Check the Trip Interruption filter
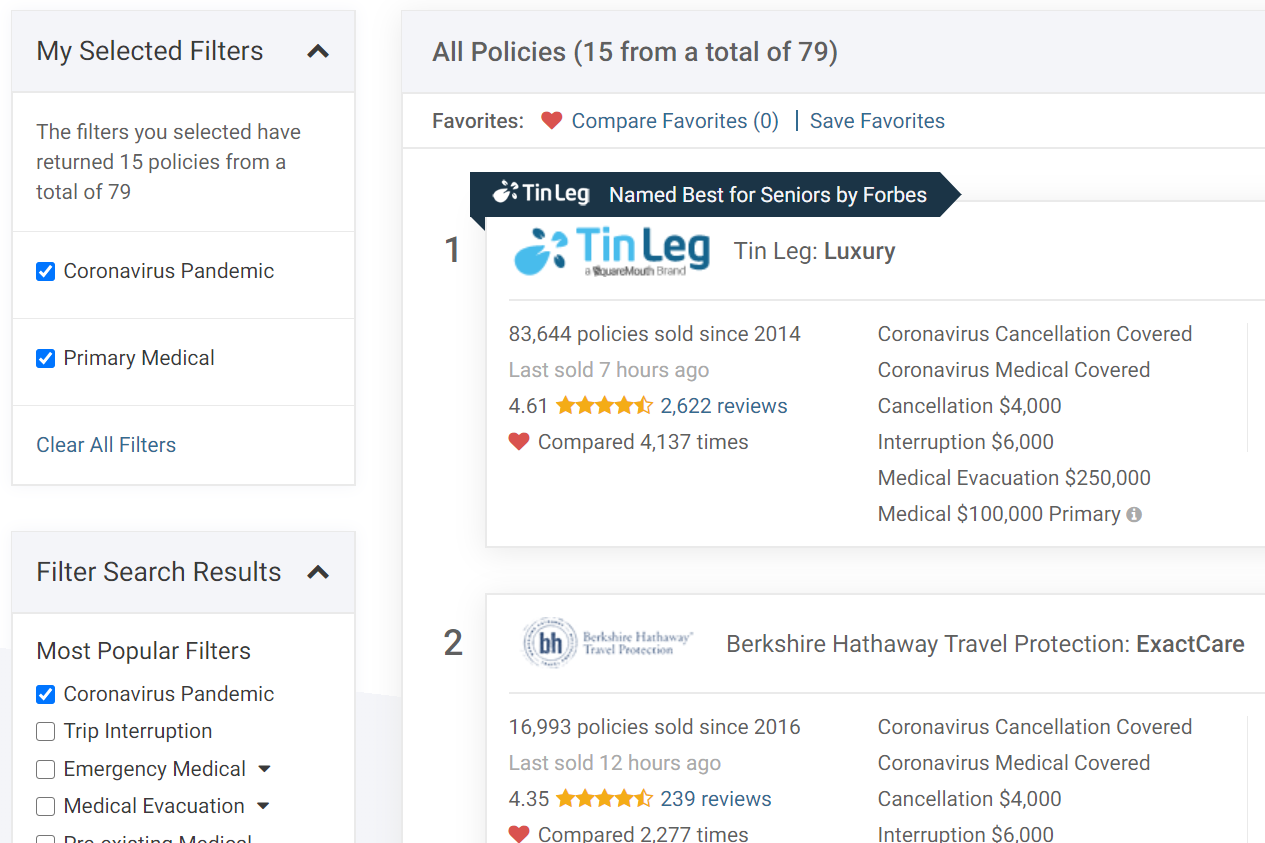Screen dimensions: 1265x843 pos(45,731)
